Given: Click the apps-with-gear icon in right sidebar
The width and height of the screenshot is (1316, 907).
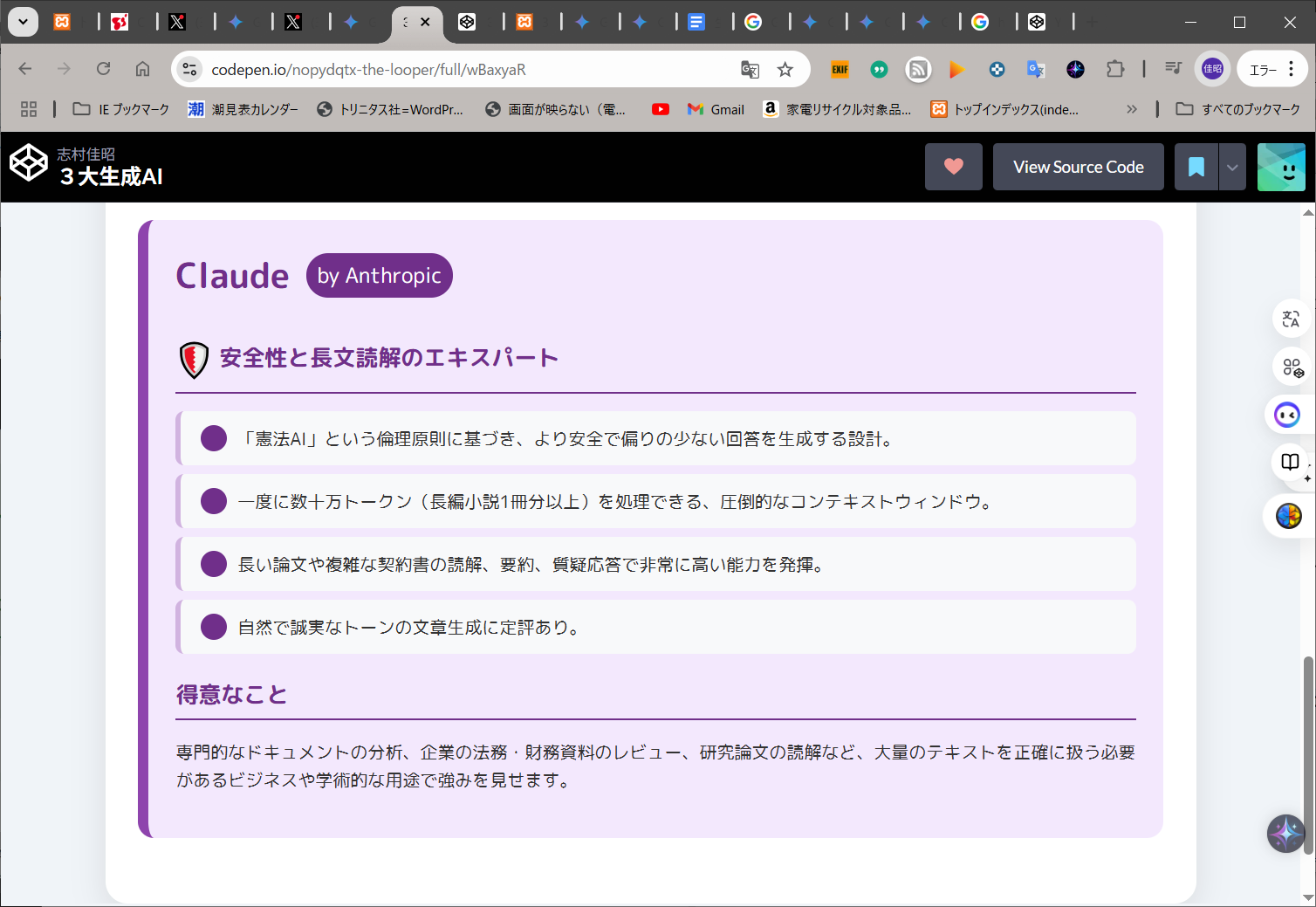Looking at the screenshot, I should click(x=1291, y=367).
